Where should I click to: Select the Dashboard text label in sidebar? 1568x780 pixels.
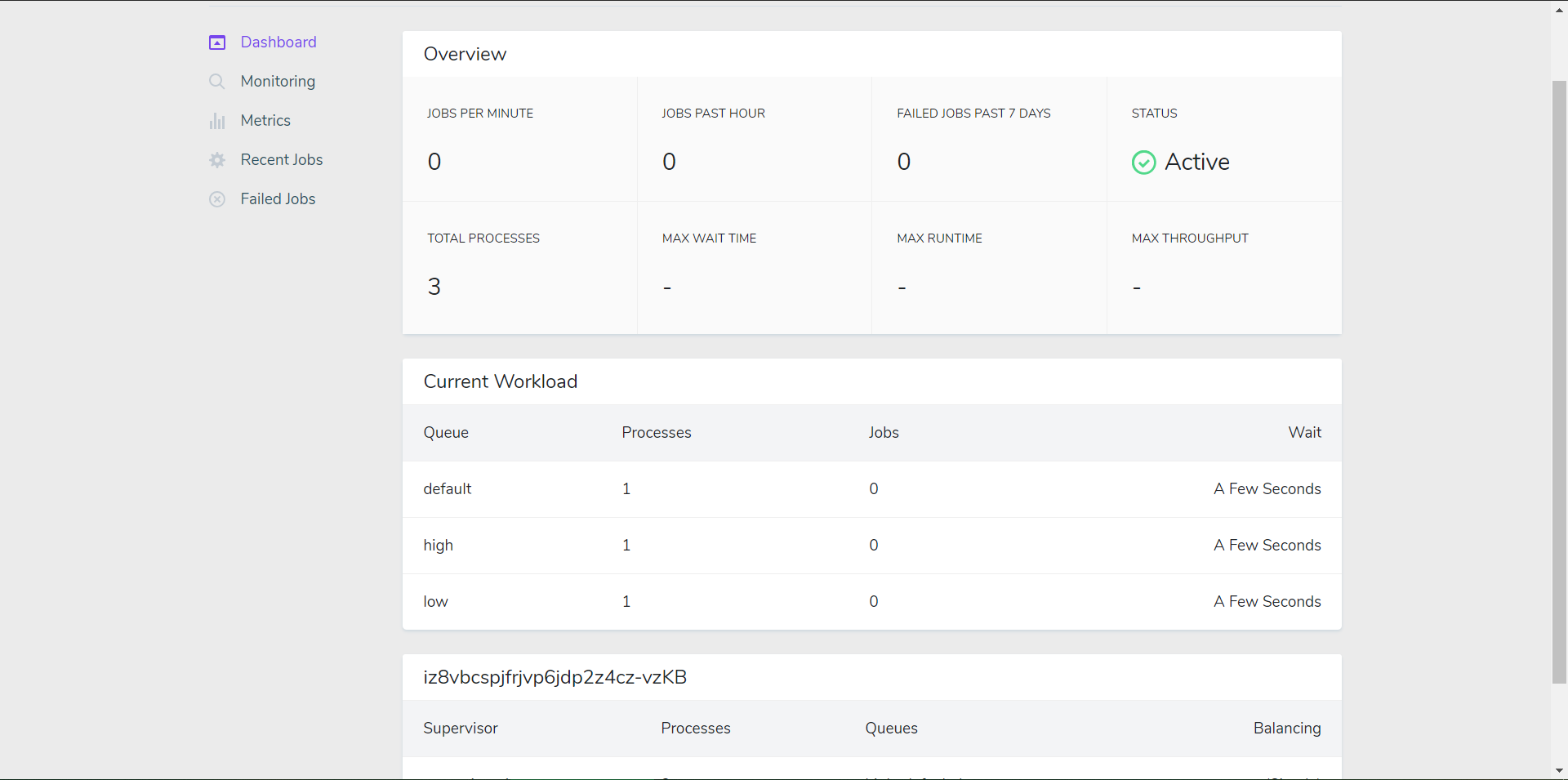[278, 42]
